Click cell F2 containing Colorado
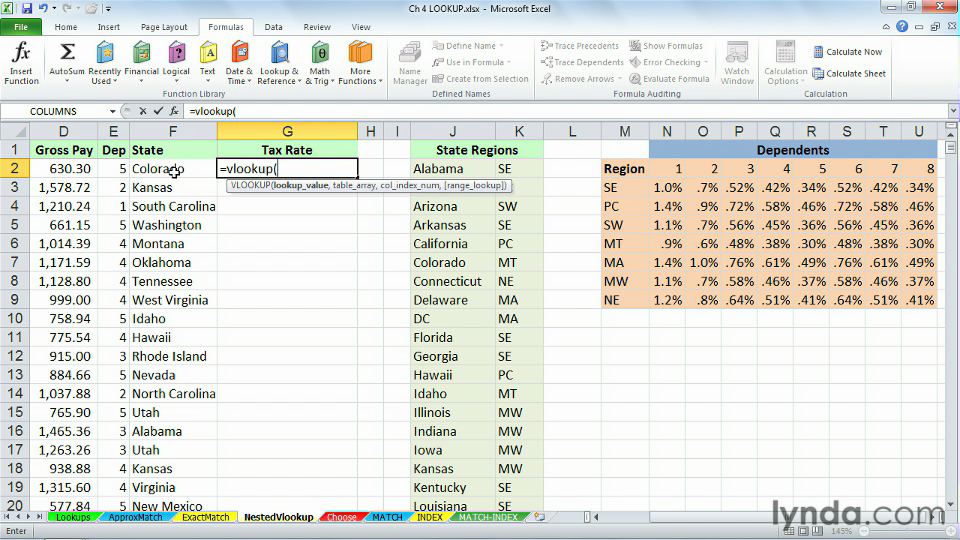 click(173, 168)
